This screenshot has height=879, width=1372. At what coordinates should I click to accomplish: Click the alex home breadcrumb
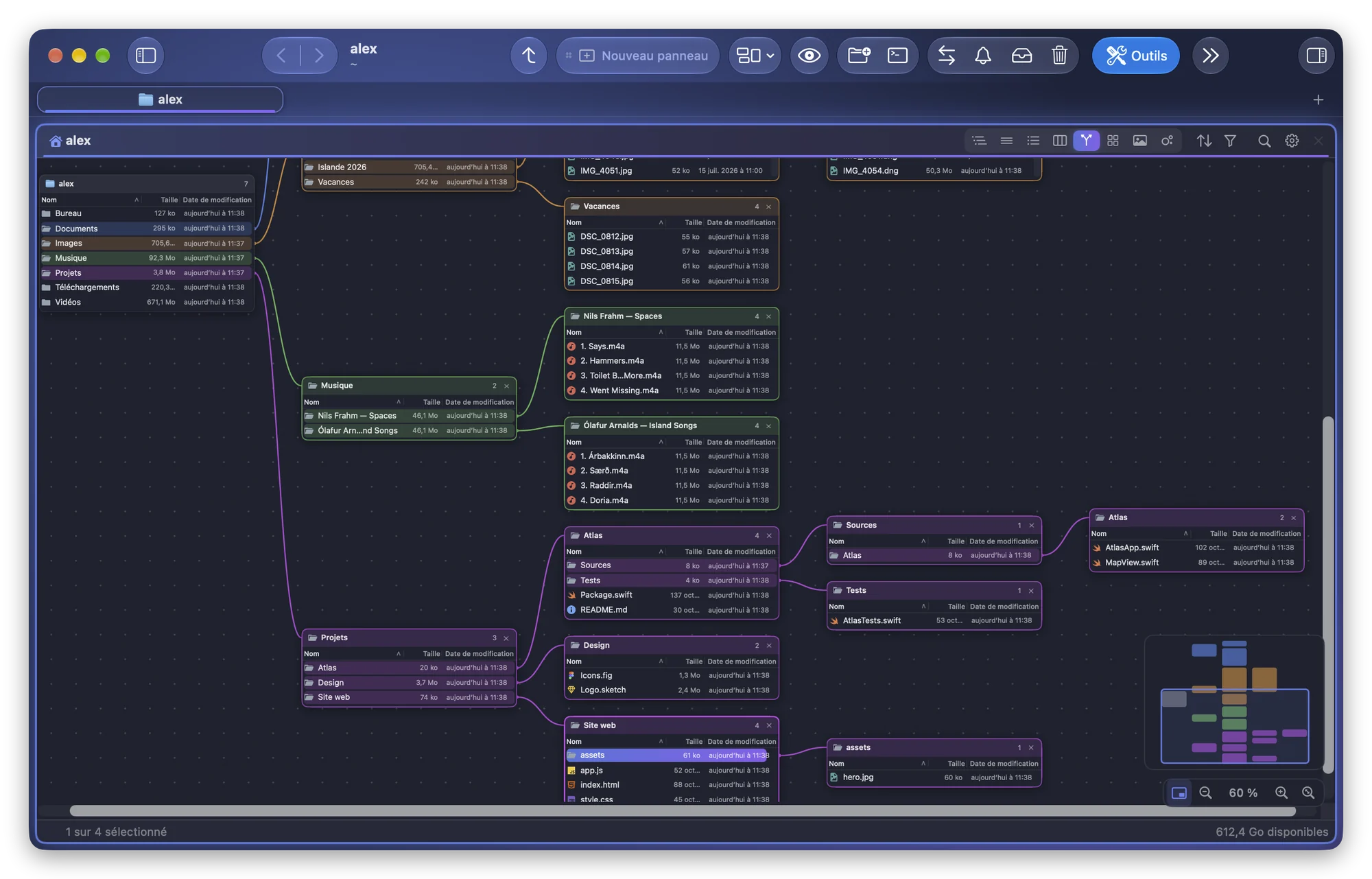[x=70, y=141]
